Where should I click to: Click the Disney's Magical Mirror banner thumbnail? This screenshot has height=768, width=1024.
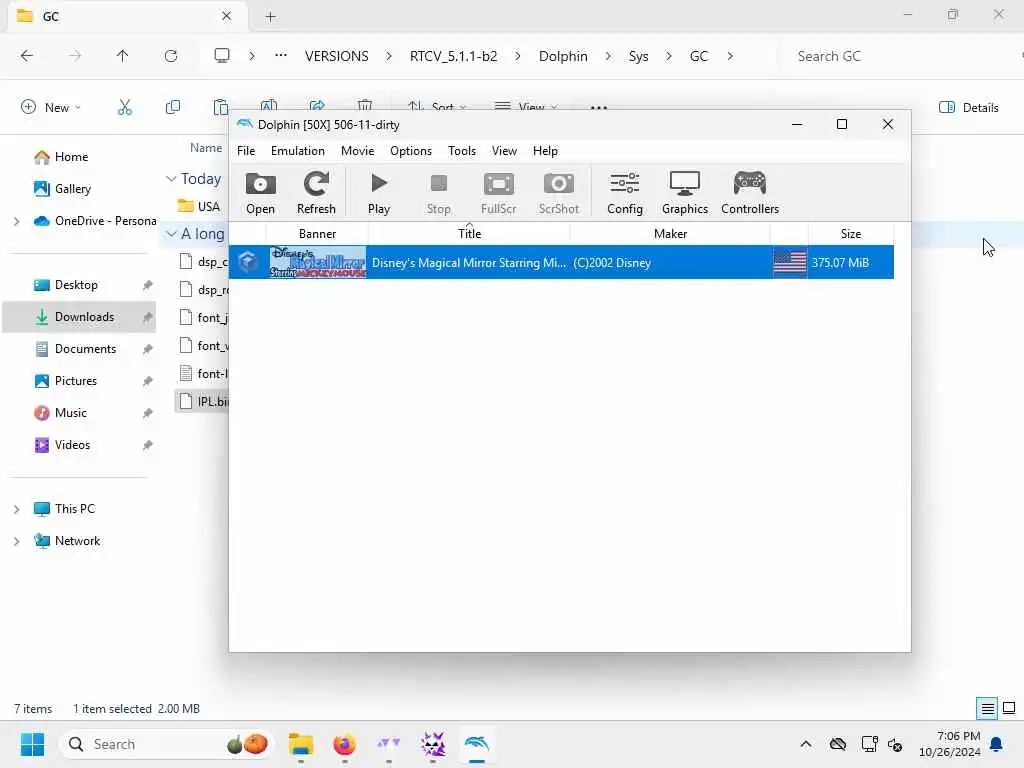[318, 262]
